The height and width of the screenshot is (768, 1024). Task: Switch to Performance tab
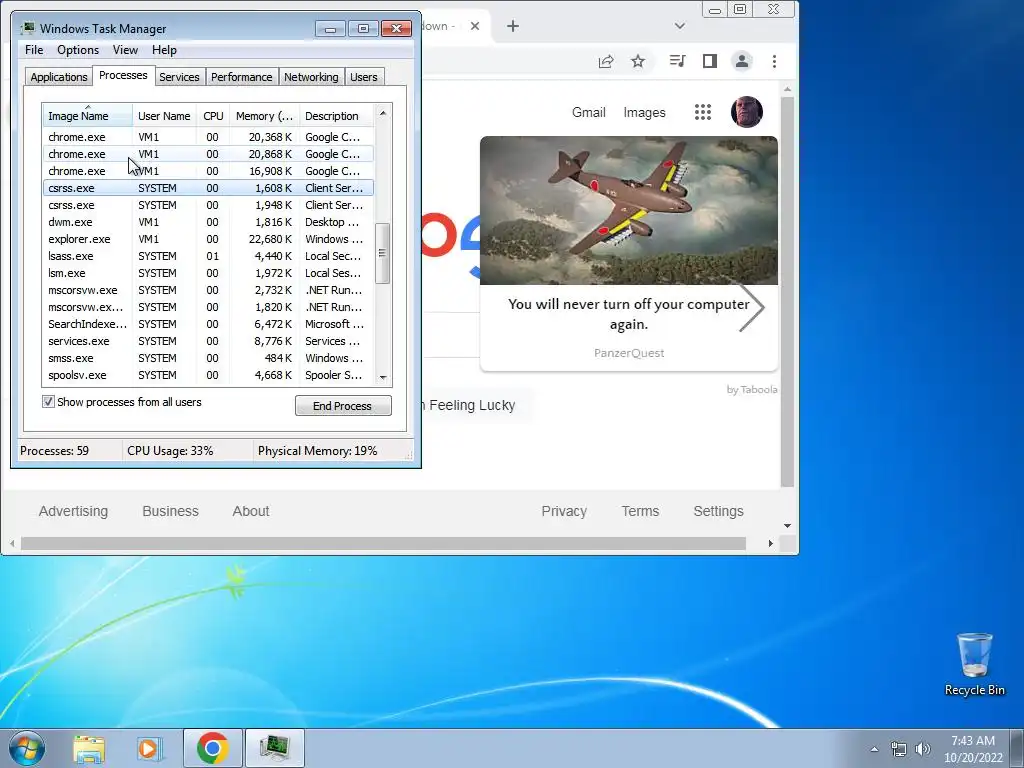241,77
